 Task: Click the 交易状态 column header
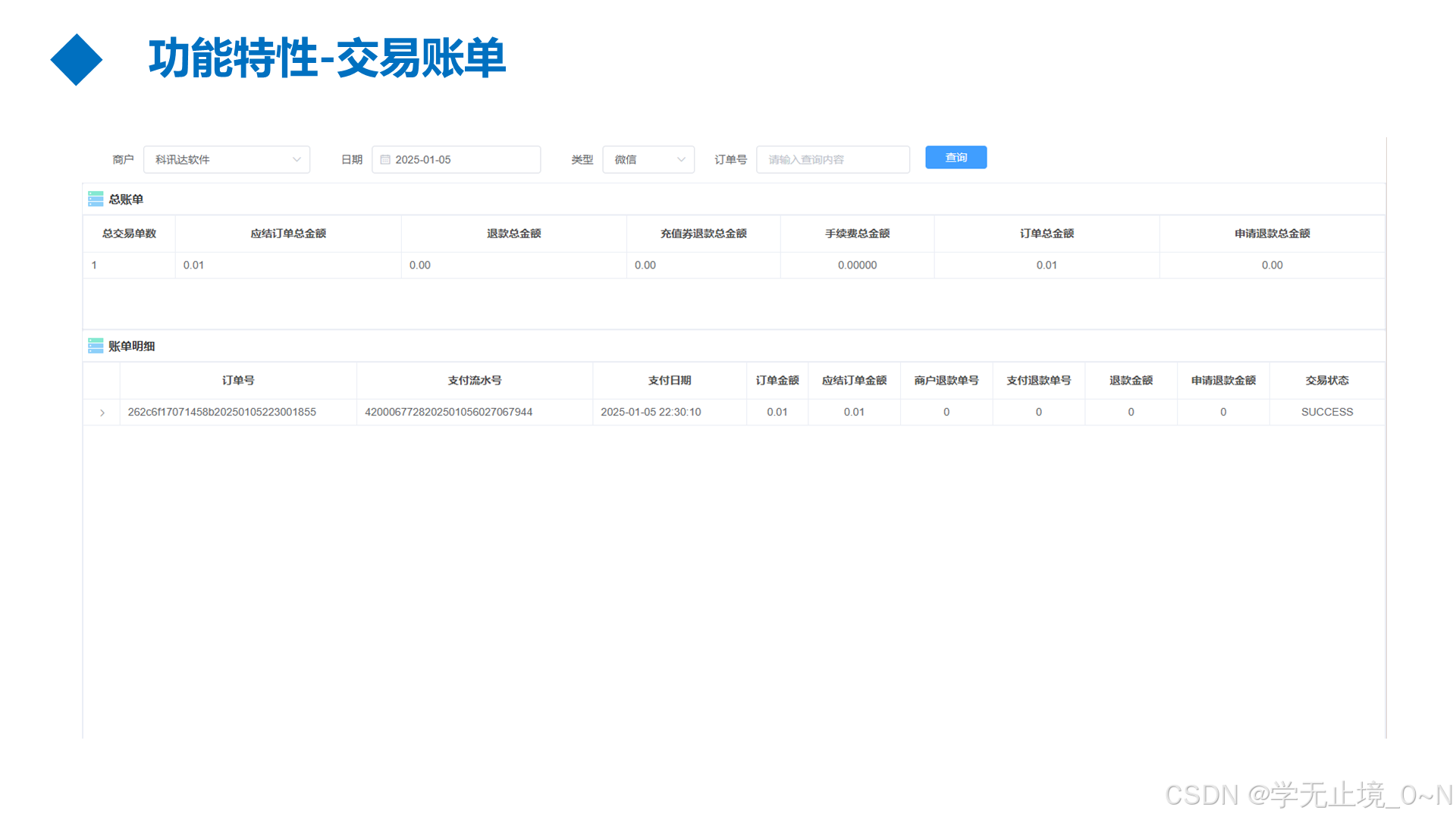click(1327, 380)
